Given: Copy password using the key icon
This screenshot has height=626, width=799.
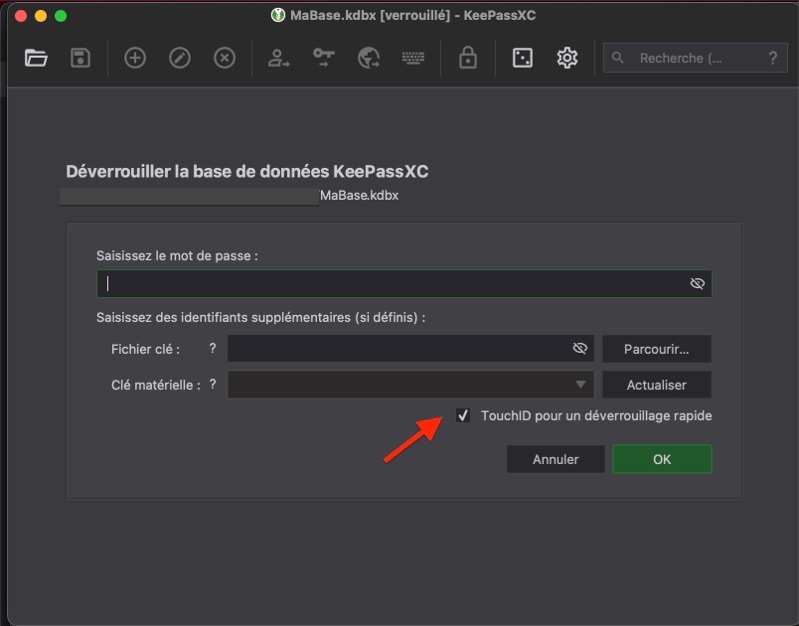Looking at the screenshot, I should point(323,58).
